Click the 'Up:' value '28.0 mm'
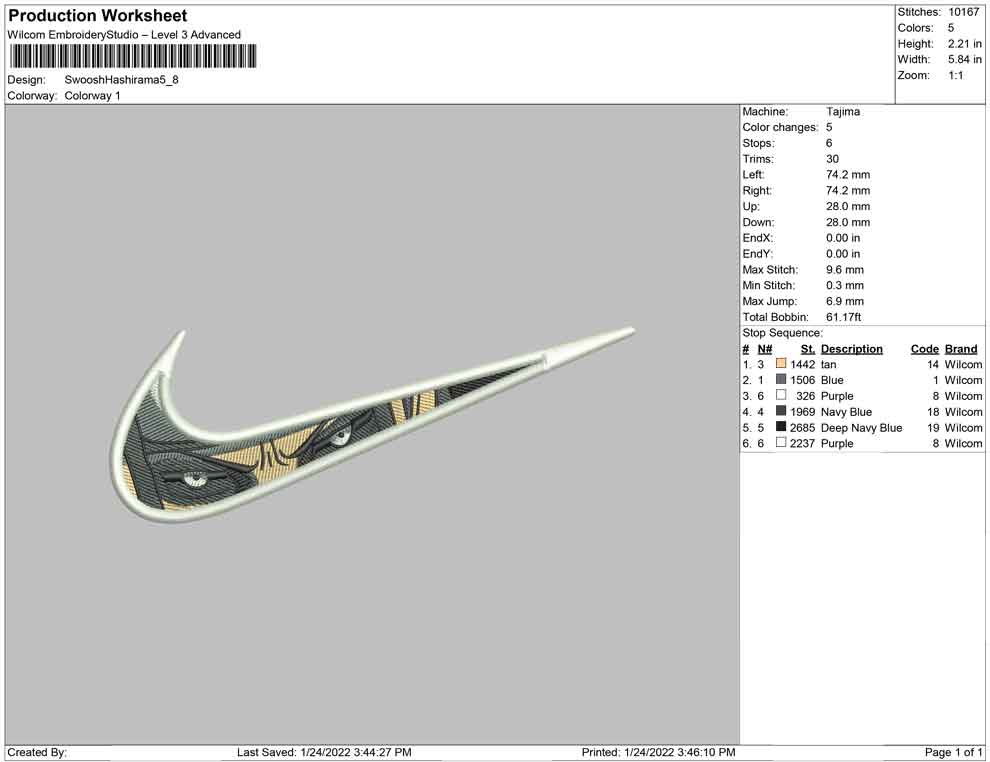The width and height of the screenshot is (990, 762). point(848,206)
